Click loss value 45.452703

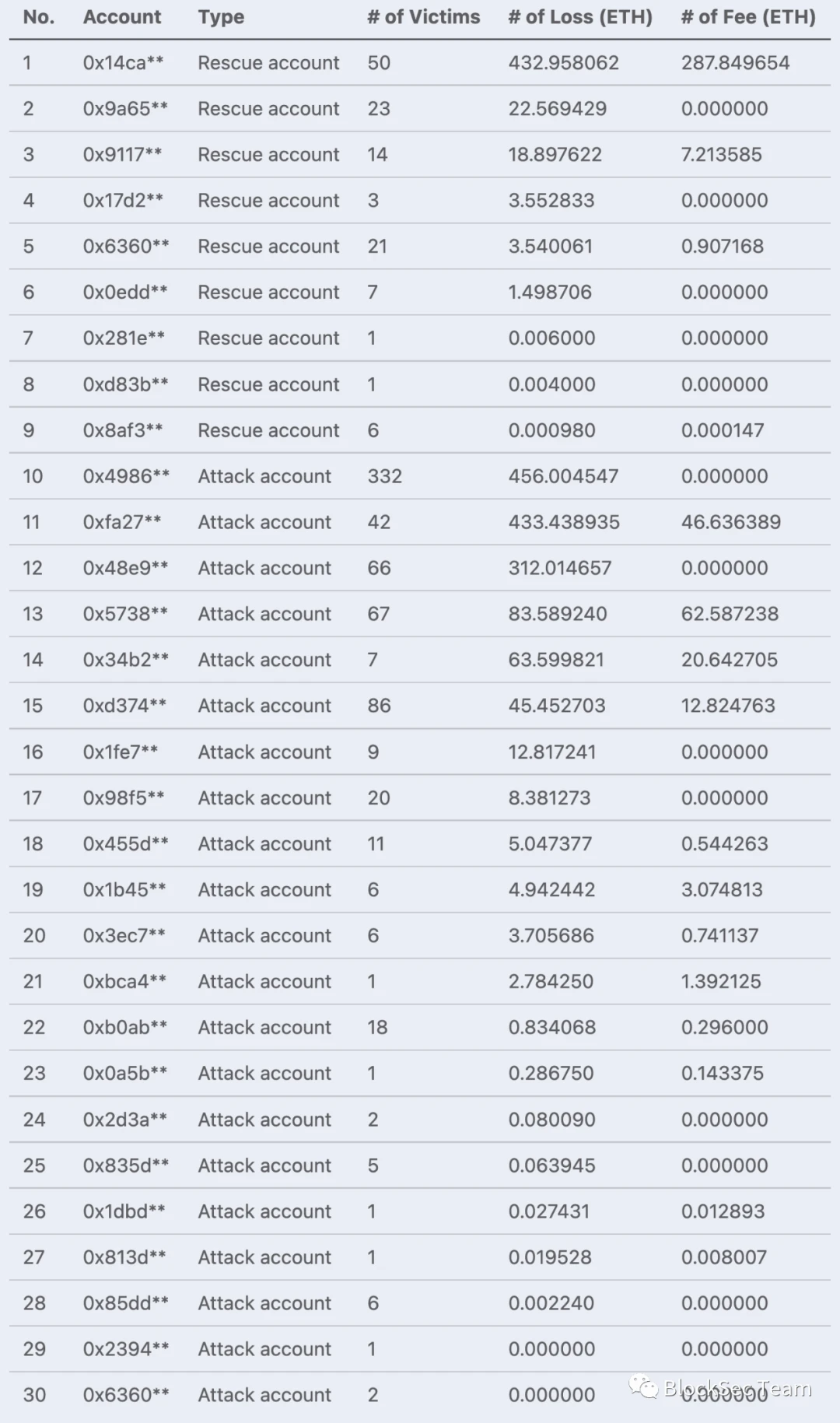(557, 706)
